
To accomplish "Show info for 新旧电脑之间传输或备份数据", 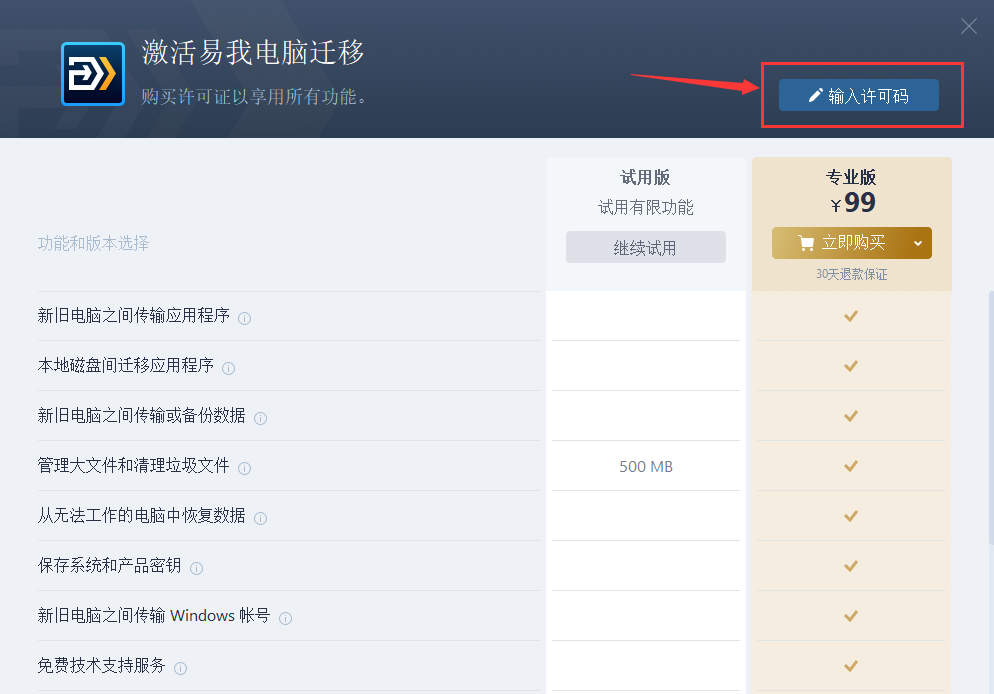I will 260,418.
